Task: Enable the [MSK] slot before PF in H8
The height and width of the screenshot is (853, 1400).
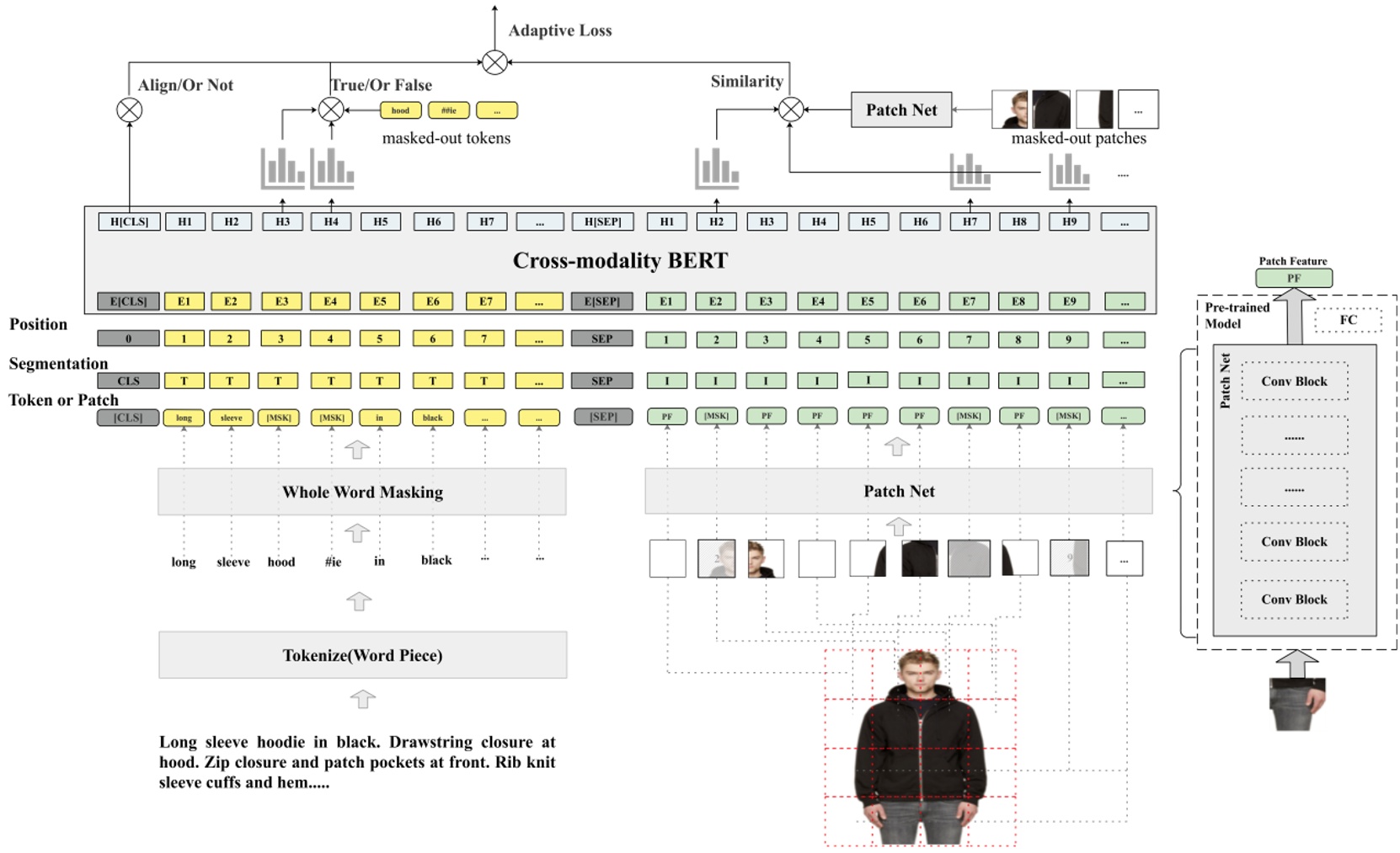Action: coord(970,415)
